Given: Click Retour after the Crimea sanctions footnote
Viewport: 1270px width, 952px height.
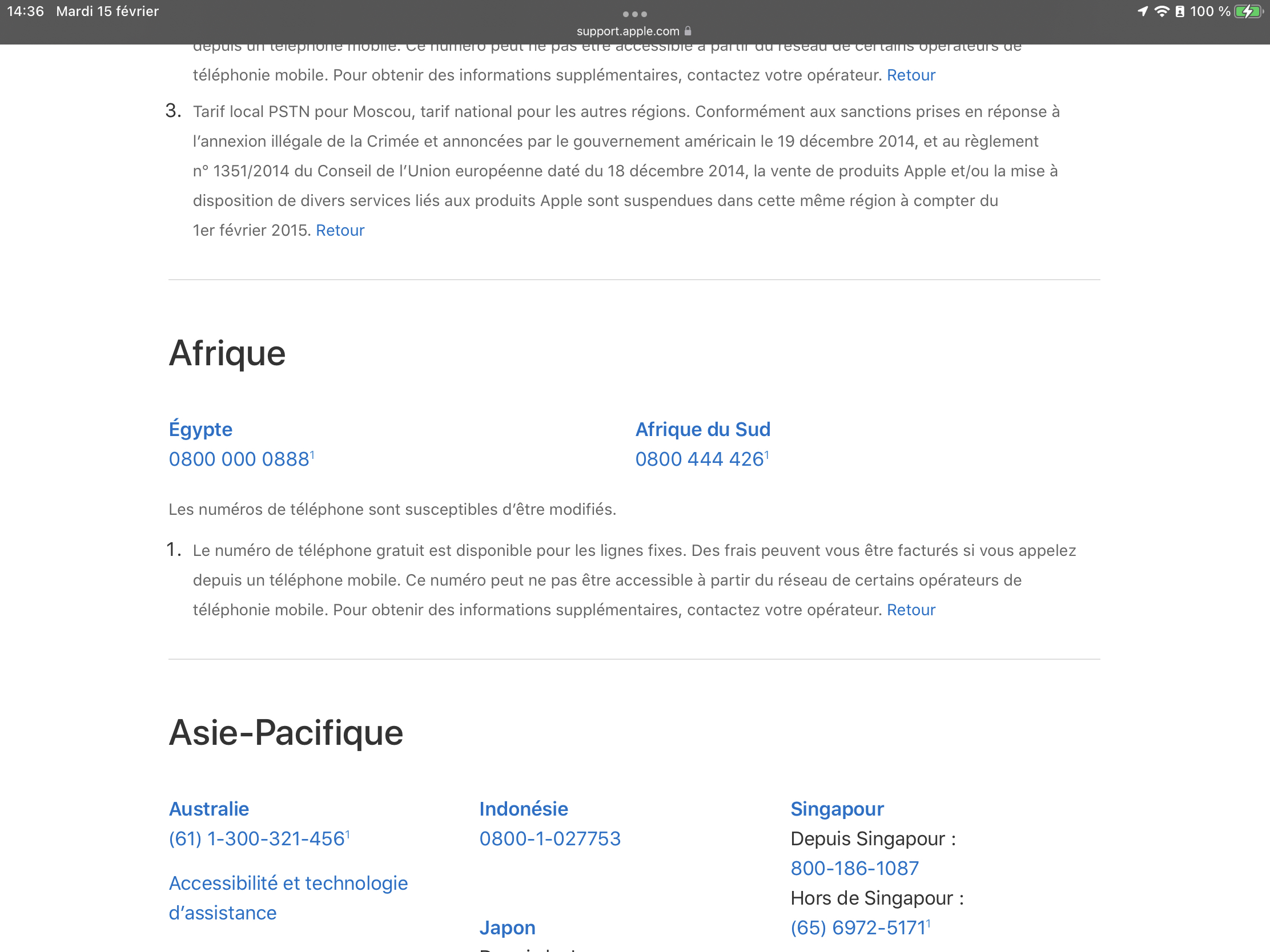Looking at the screenshot, I should coord(340,230).
